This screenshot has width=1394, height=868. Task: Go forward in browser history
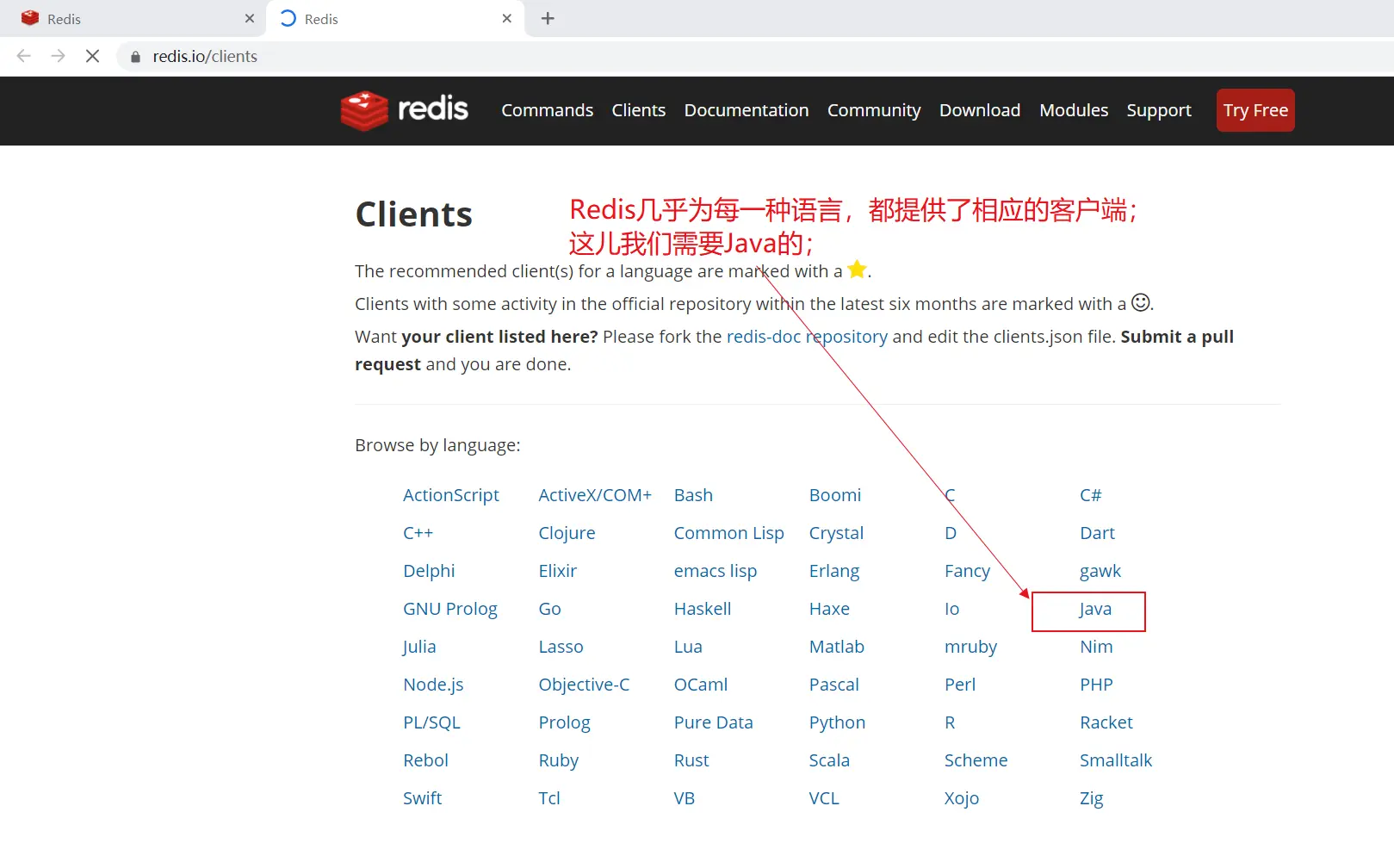[58, 56]
